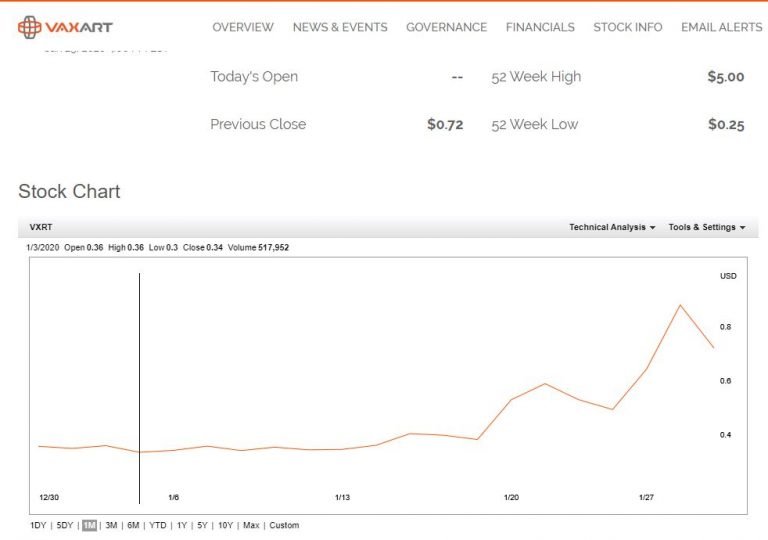This screenshot has width=768, height=540.
Task: Show year-to-date YTD chart
Action: (158, 525)
